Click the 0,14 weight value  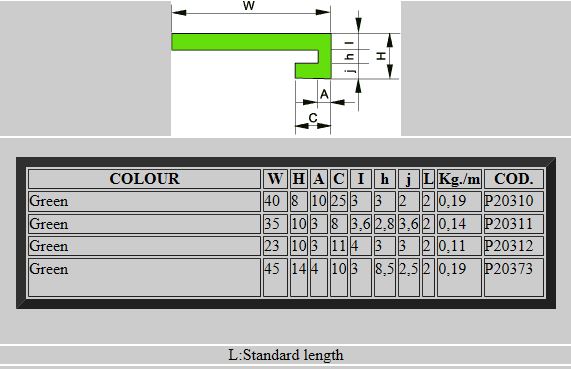pyautogui.click(x=452, y=224)
